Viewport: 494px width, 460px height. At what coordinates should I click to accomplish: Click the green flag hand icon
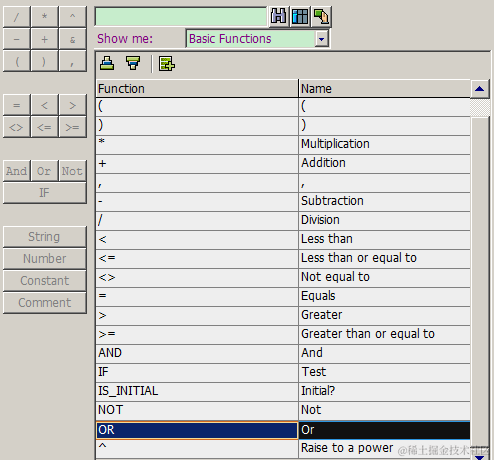coord(321,16)
